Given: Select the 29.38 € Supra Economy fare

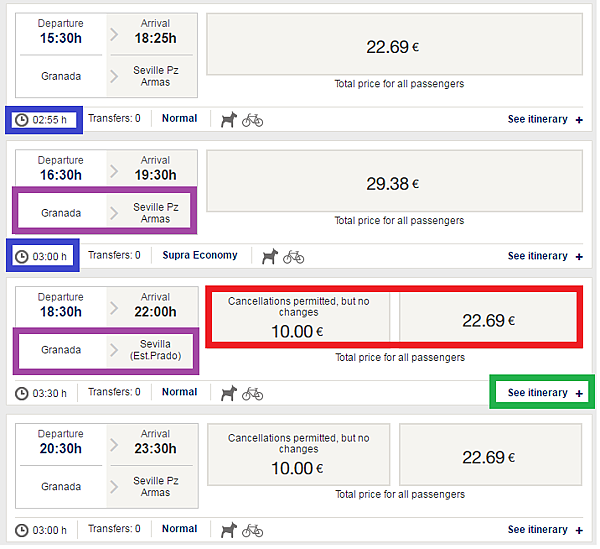Looking at the screenshot, I should 393,183.
